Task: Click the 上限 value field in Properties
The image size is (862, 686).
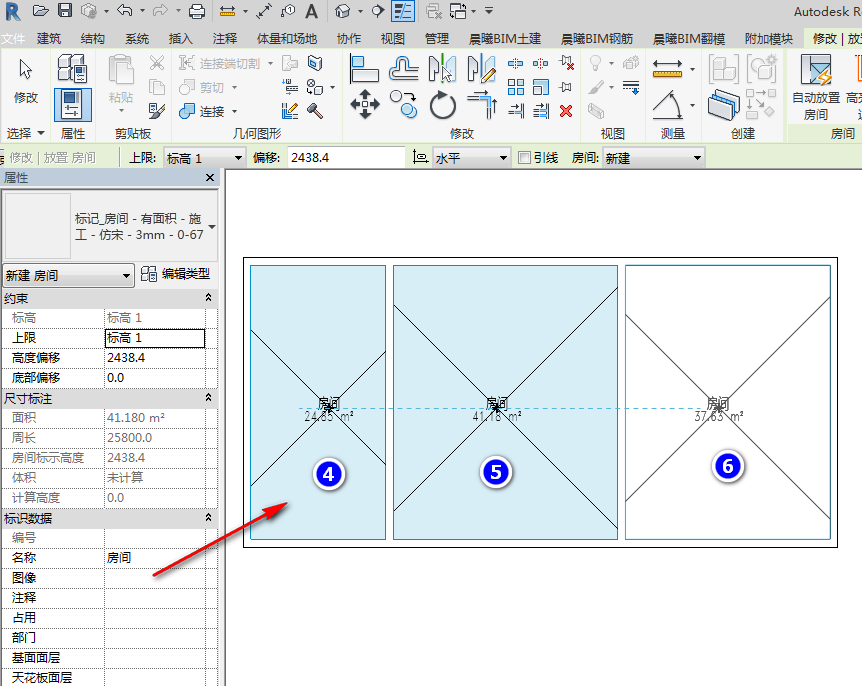Action: [154, 338]
